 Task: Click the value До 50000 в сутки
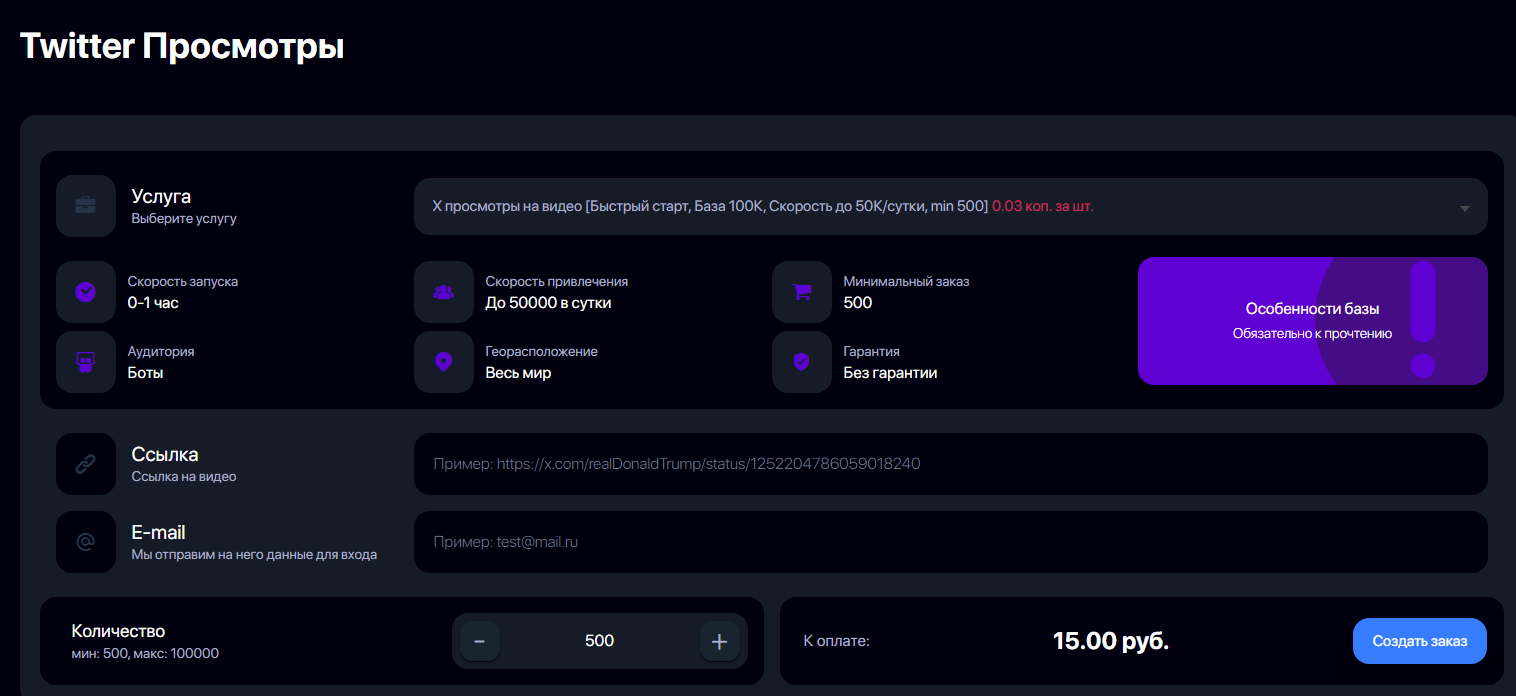pos(548,302)
